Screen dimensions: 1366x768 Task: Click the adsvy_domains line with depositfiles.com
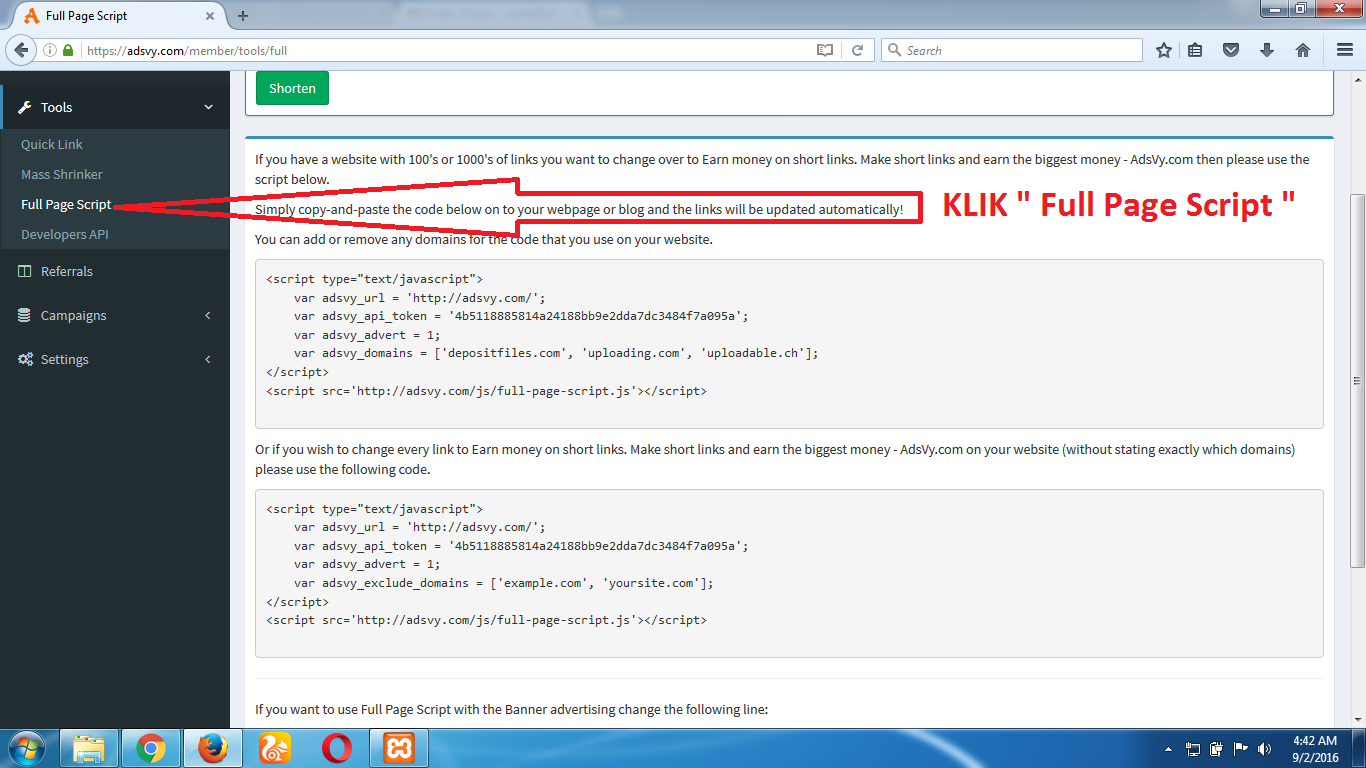[x=556, y=353]
